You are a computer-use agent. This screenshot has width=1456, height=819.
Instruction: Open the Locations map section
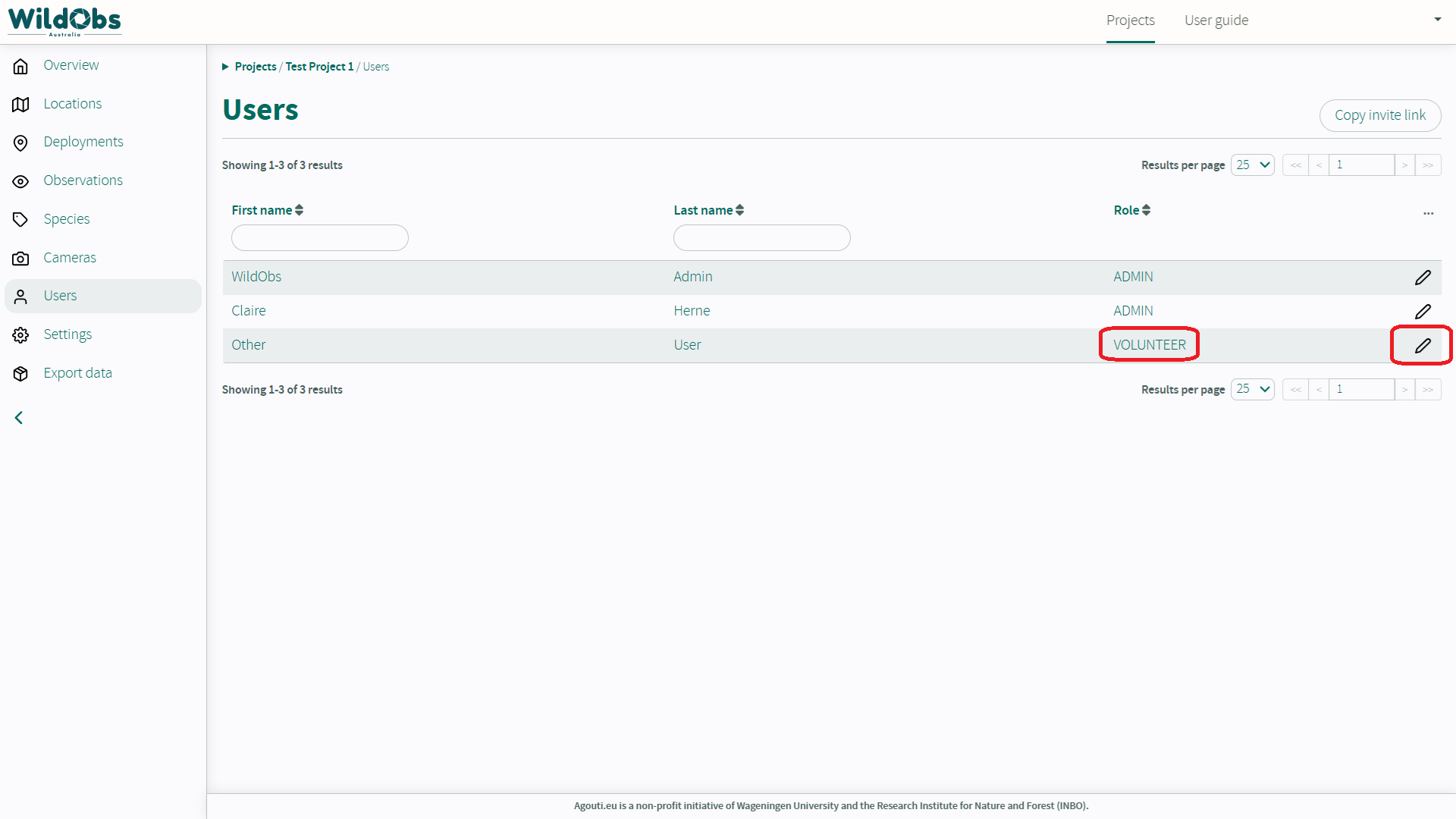pyautogui.click(x=73, y=104)
